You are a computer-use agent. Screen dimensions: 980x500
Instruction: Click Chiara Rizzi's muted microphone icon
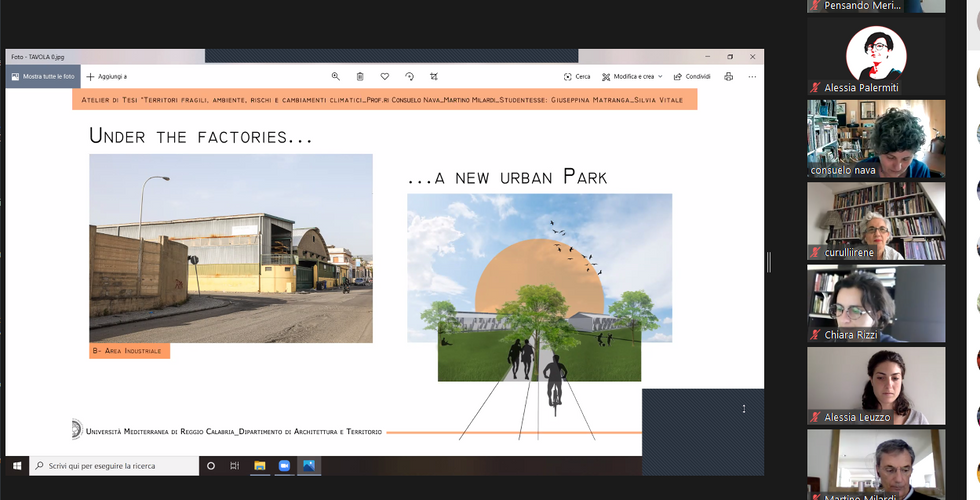pyautogui.click(x=815, y=334)
